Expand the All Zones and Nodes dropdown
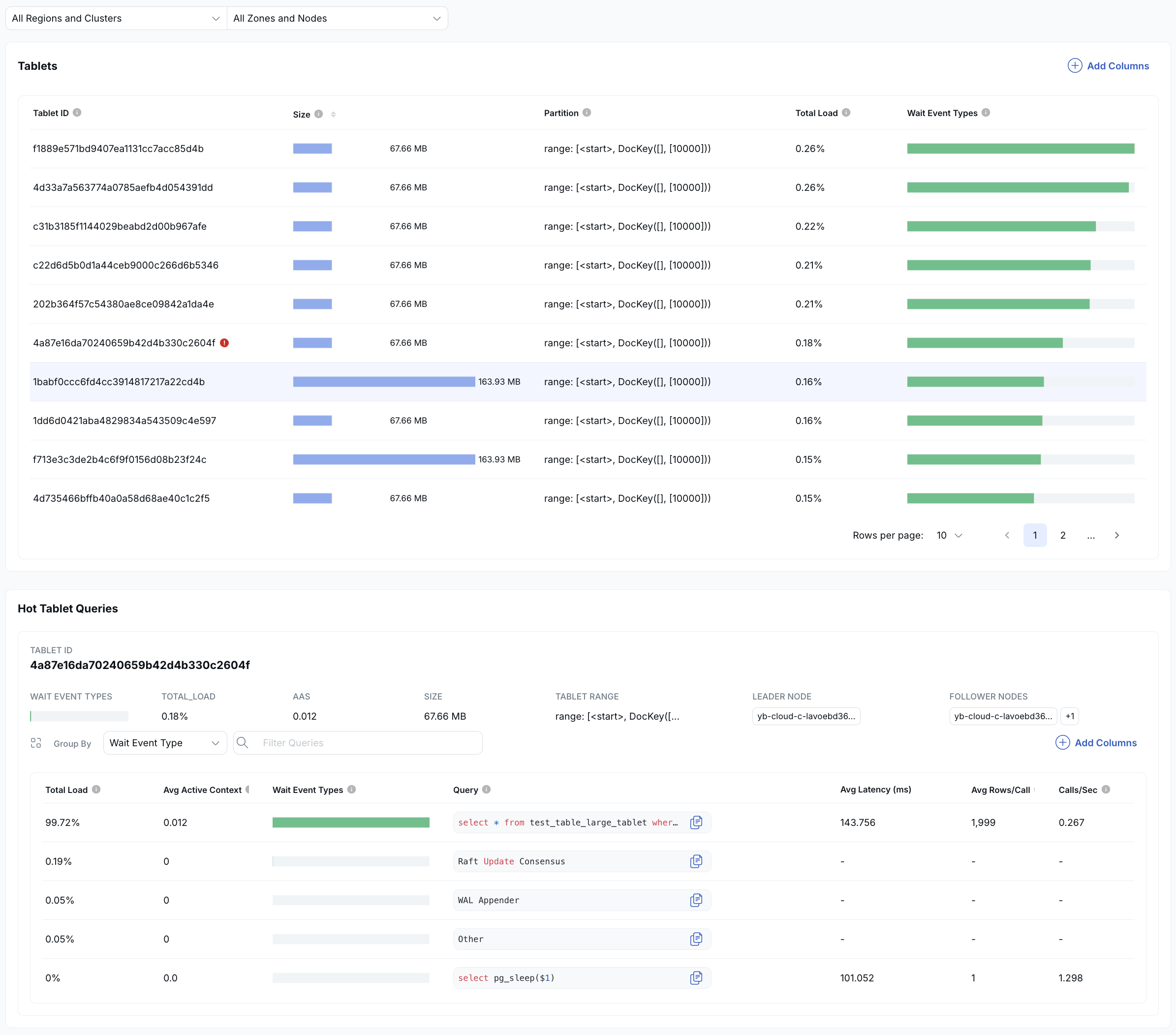This screenshot has width=1176, height=1035. (x=337, y=18)
